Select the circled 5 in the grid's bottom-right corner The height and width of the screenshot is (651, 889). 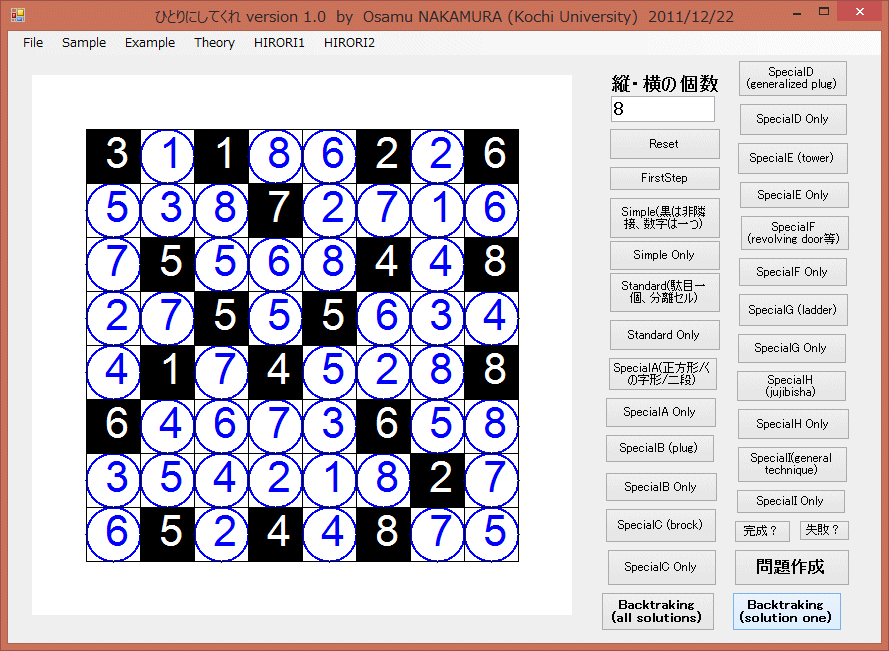click(492, 535)
